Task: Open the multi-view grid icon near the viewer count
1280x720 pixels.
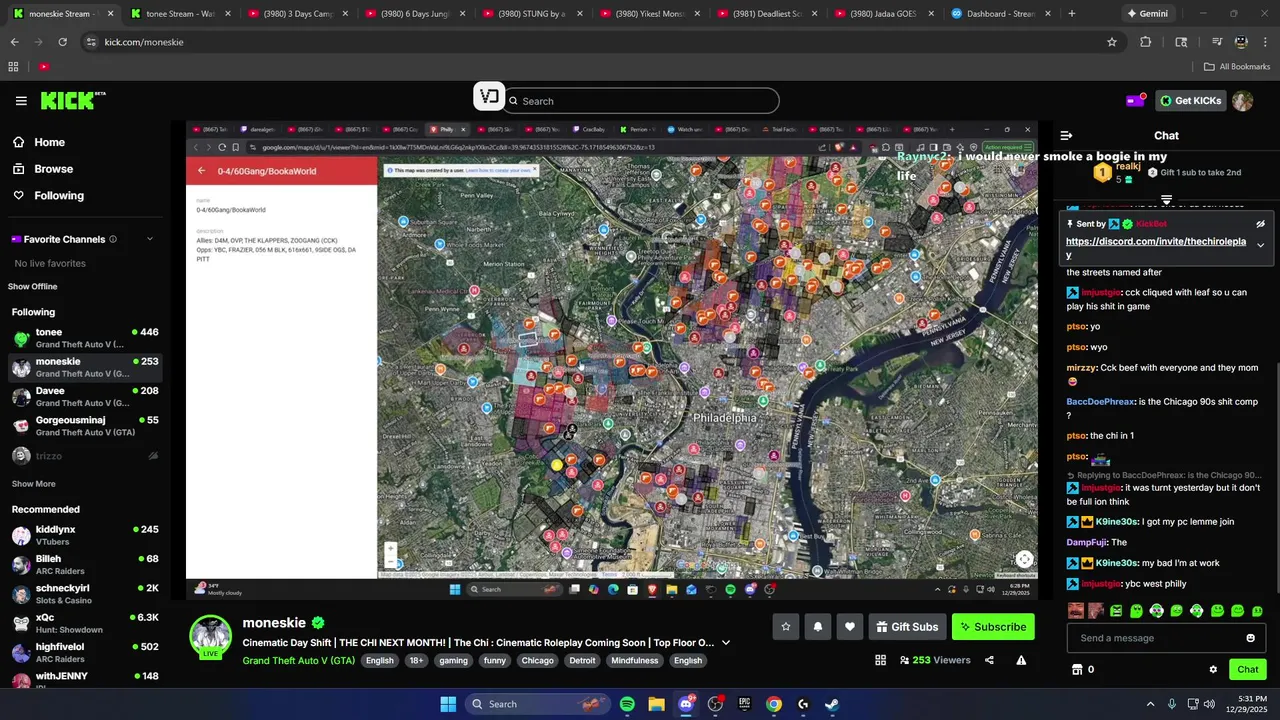Action: 881,660
